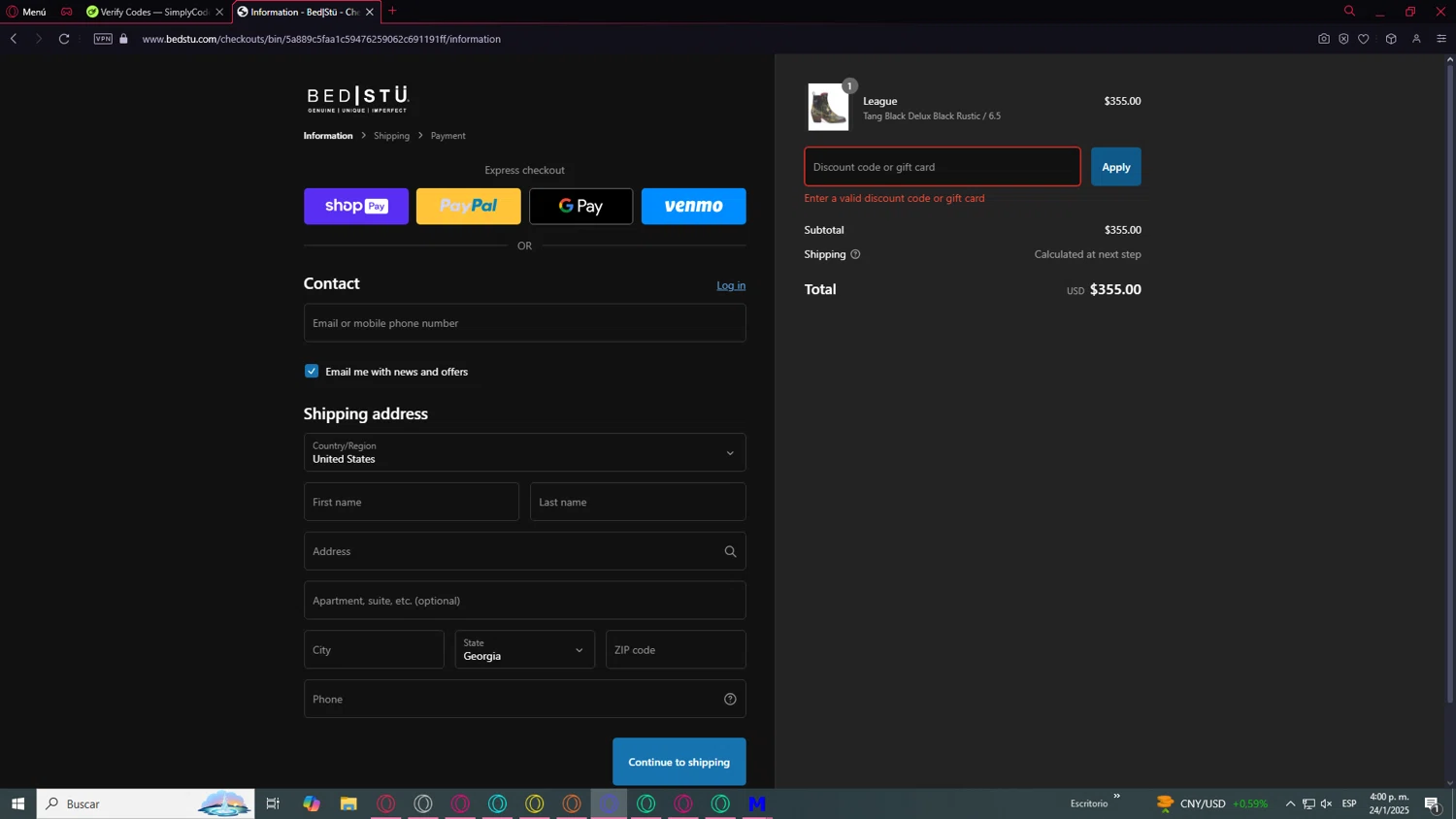This screenshot has height=819, width=1456.
Task: Click the Last name field
Action: point(638,502)
